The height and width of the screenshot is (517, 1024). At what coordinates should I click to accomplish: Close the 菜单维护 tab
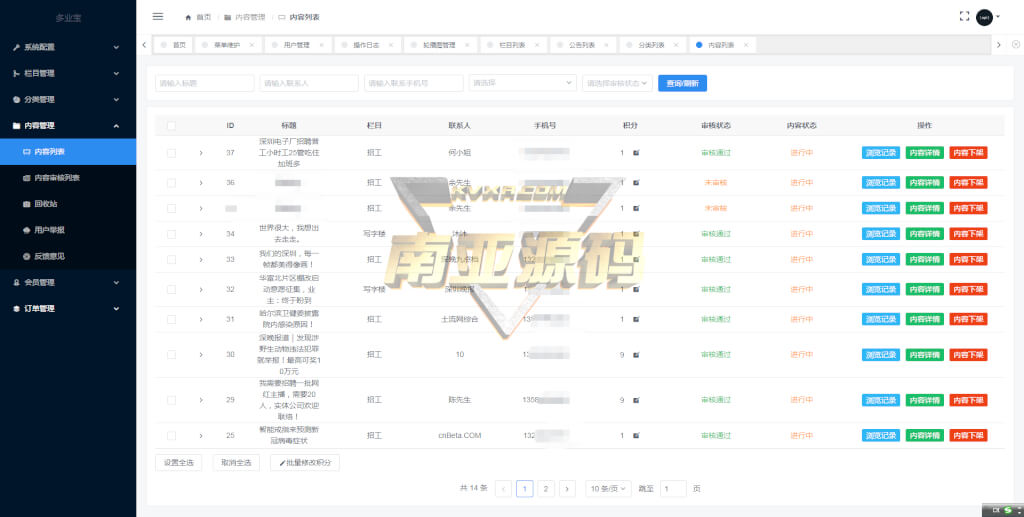pyautogui.click(x=251, y=45)
